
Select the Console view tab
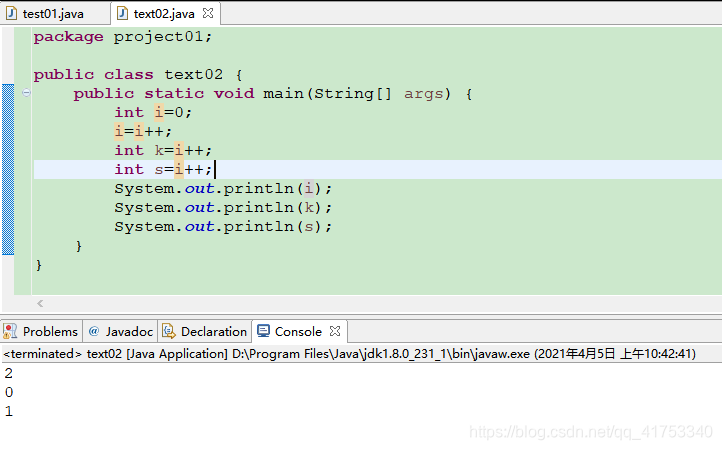point(298,332)
